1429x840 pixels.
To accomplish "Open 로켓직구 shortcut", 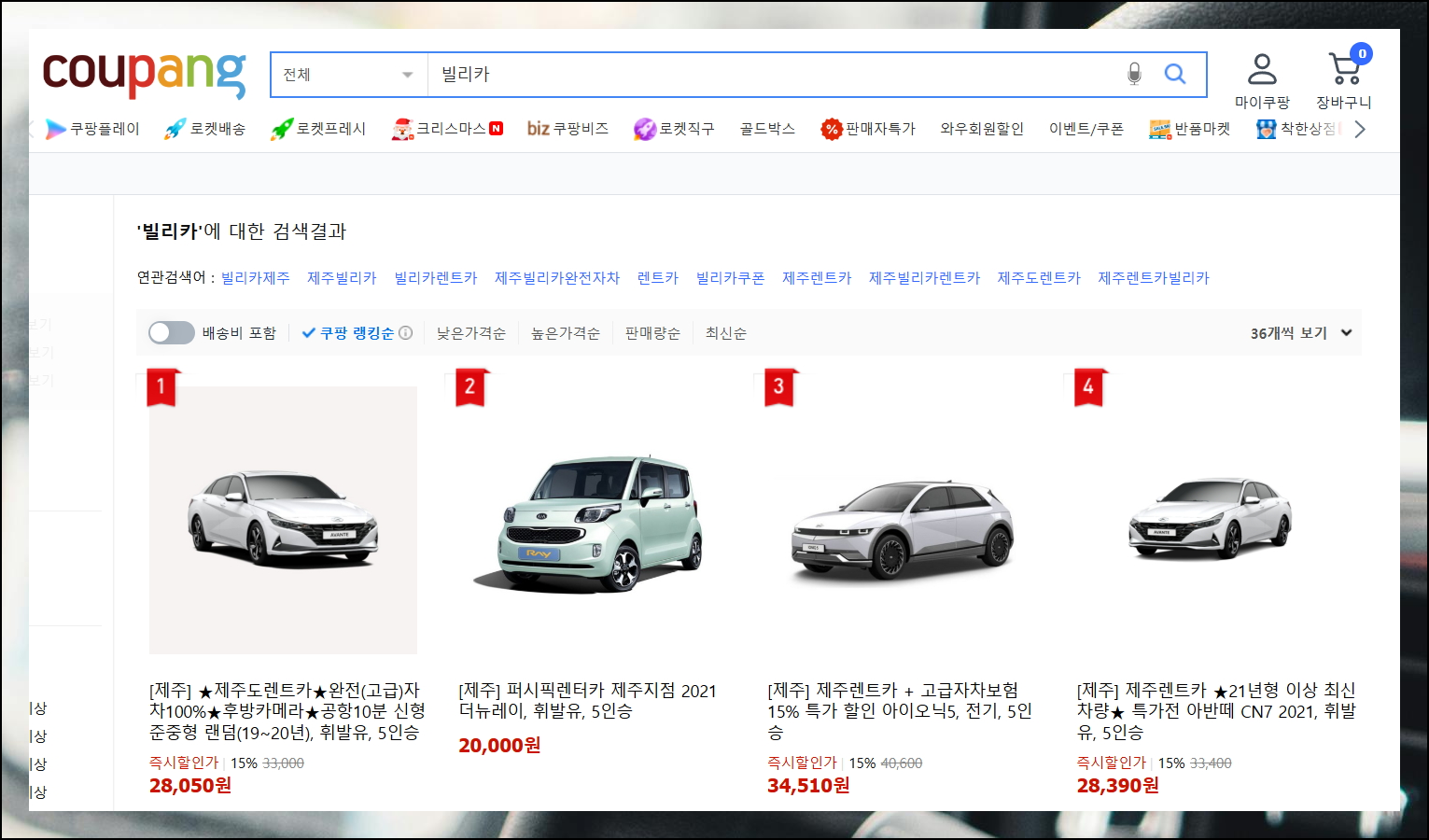I will [674, 129].
